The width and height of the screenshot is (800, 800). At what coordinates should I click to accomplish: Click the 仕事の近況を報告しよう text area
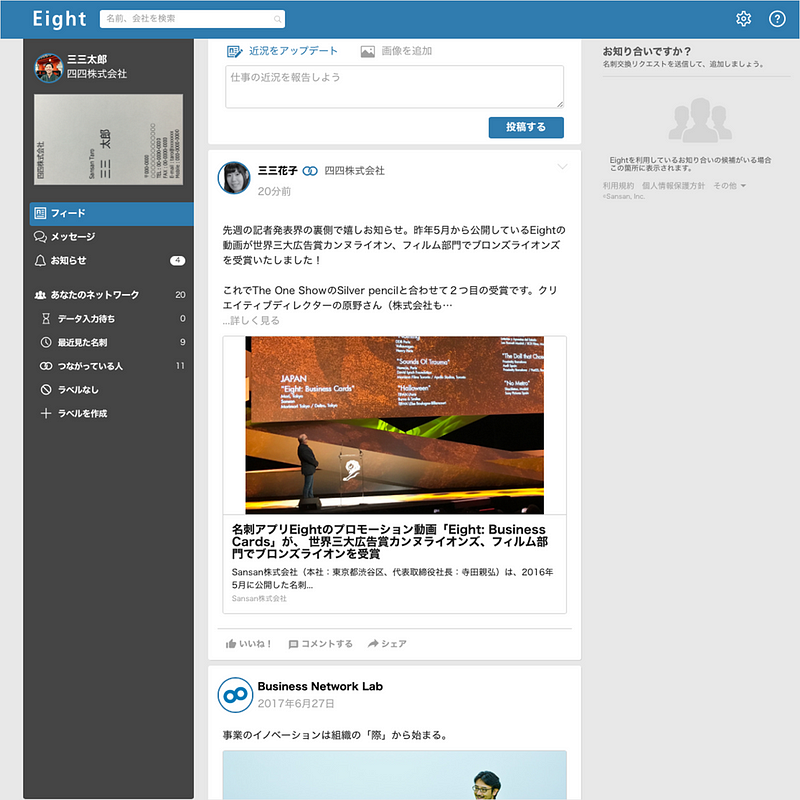394,87
